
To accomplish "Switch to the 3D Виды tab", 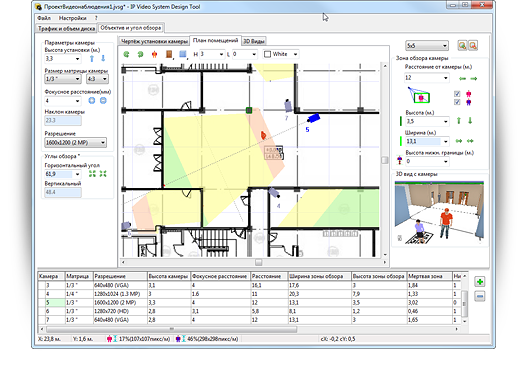I will click(x=254, y=41).
